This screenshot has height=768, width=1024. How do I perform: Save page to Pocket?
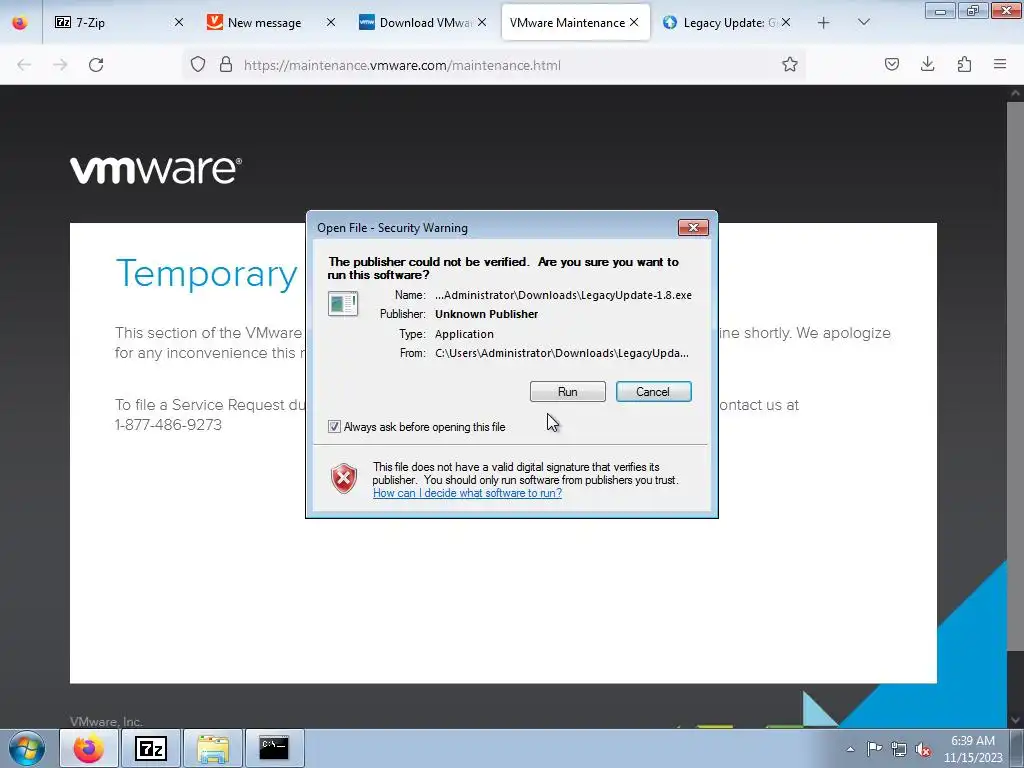point(891,64)
